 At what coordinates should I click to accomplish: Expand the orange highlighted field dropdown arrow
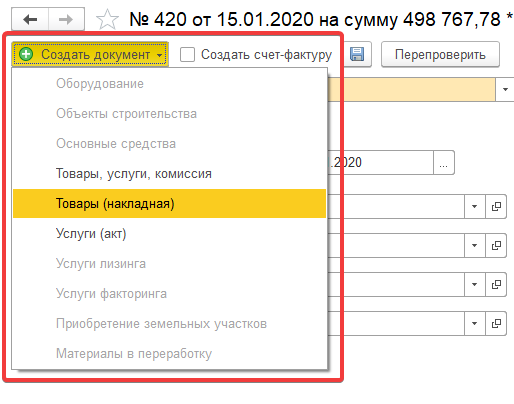tap(505, 89)
